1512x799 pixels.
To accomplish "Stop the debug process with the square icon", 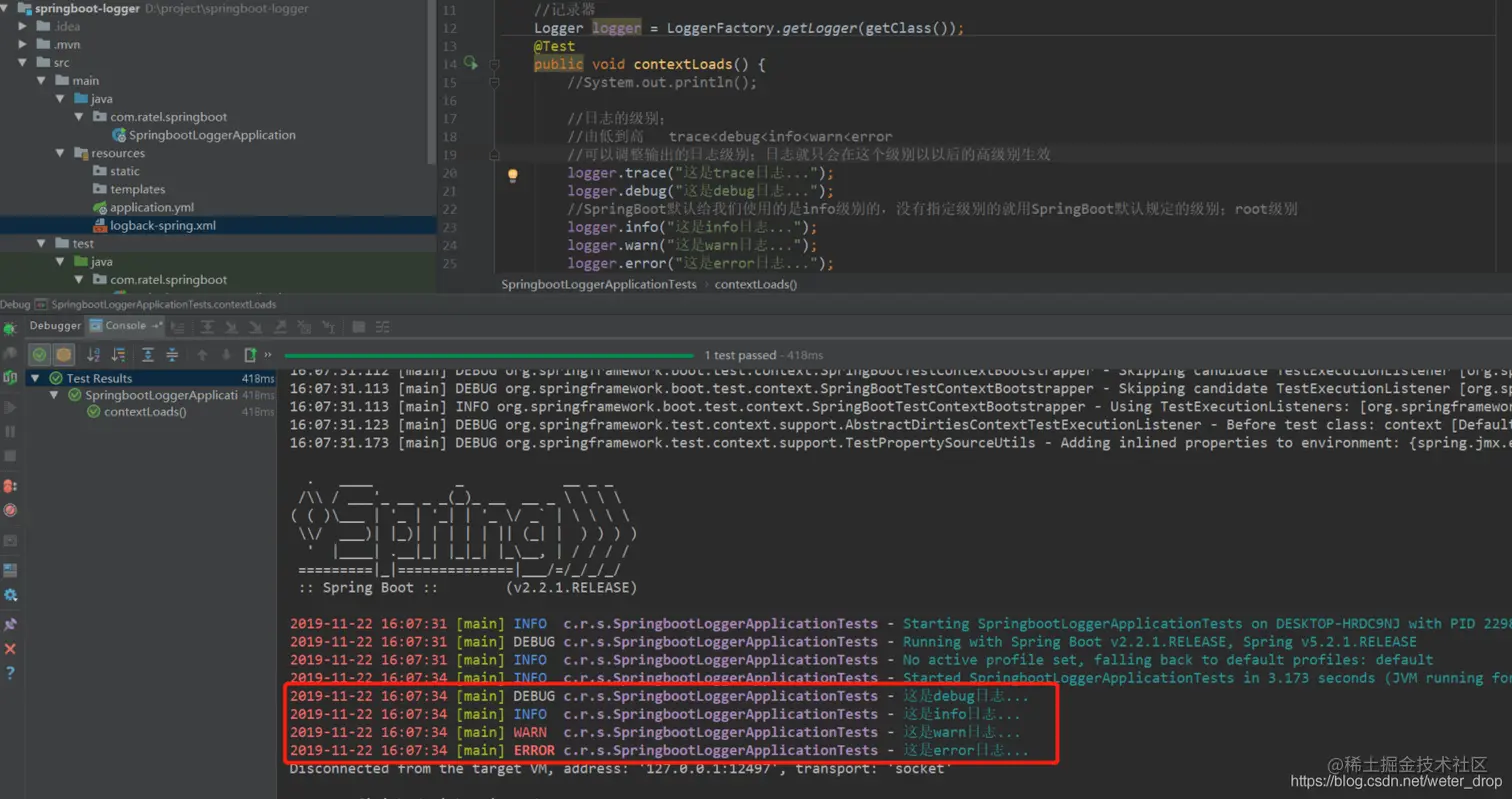I will [10, 455].
